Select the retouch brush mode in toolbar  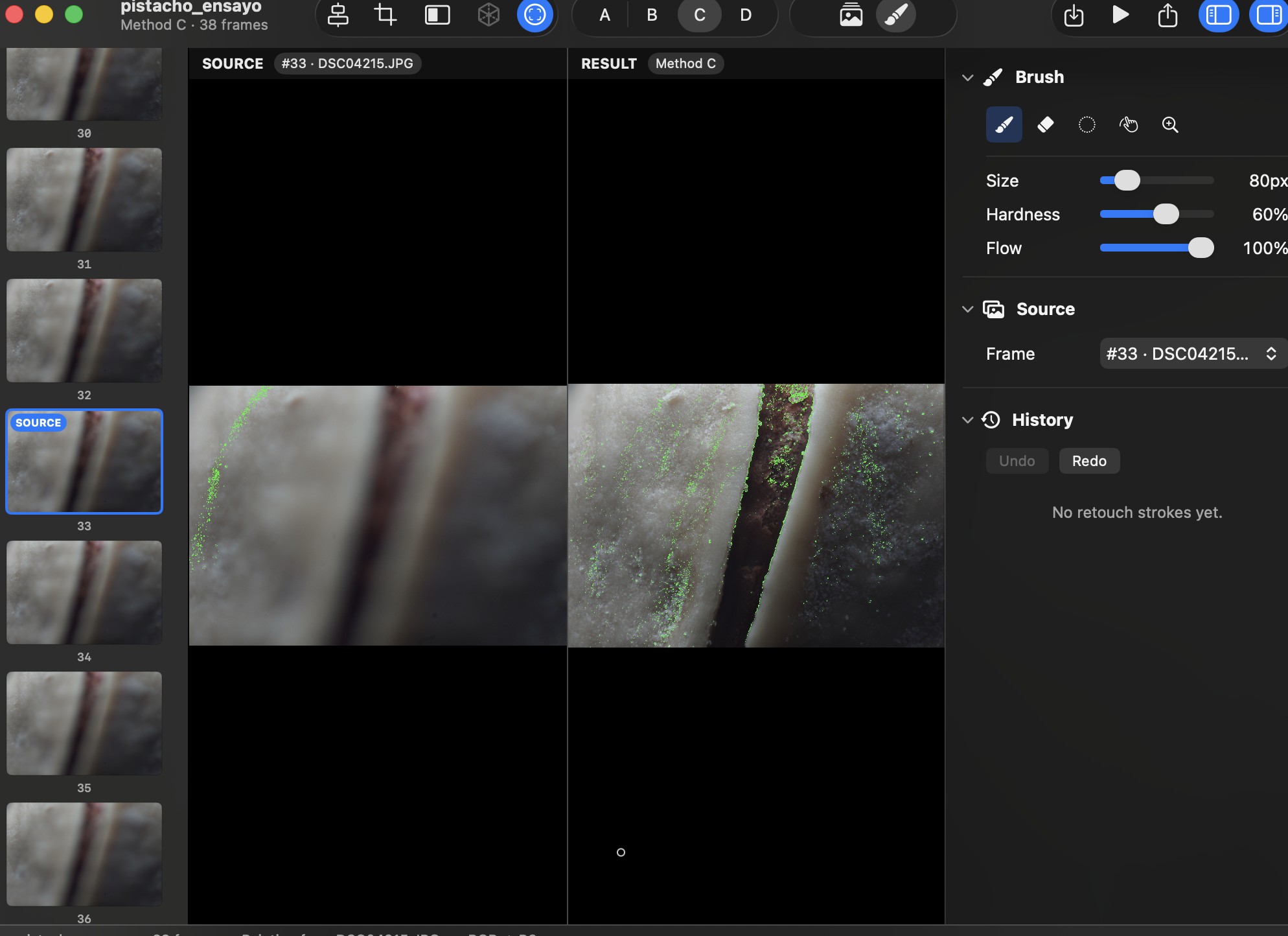[x=896, y=15]
